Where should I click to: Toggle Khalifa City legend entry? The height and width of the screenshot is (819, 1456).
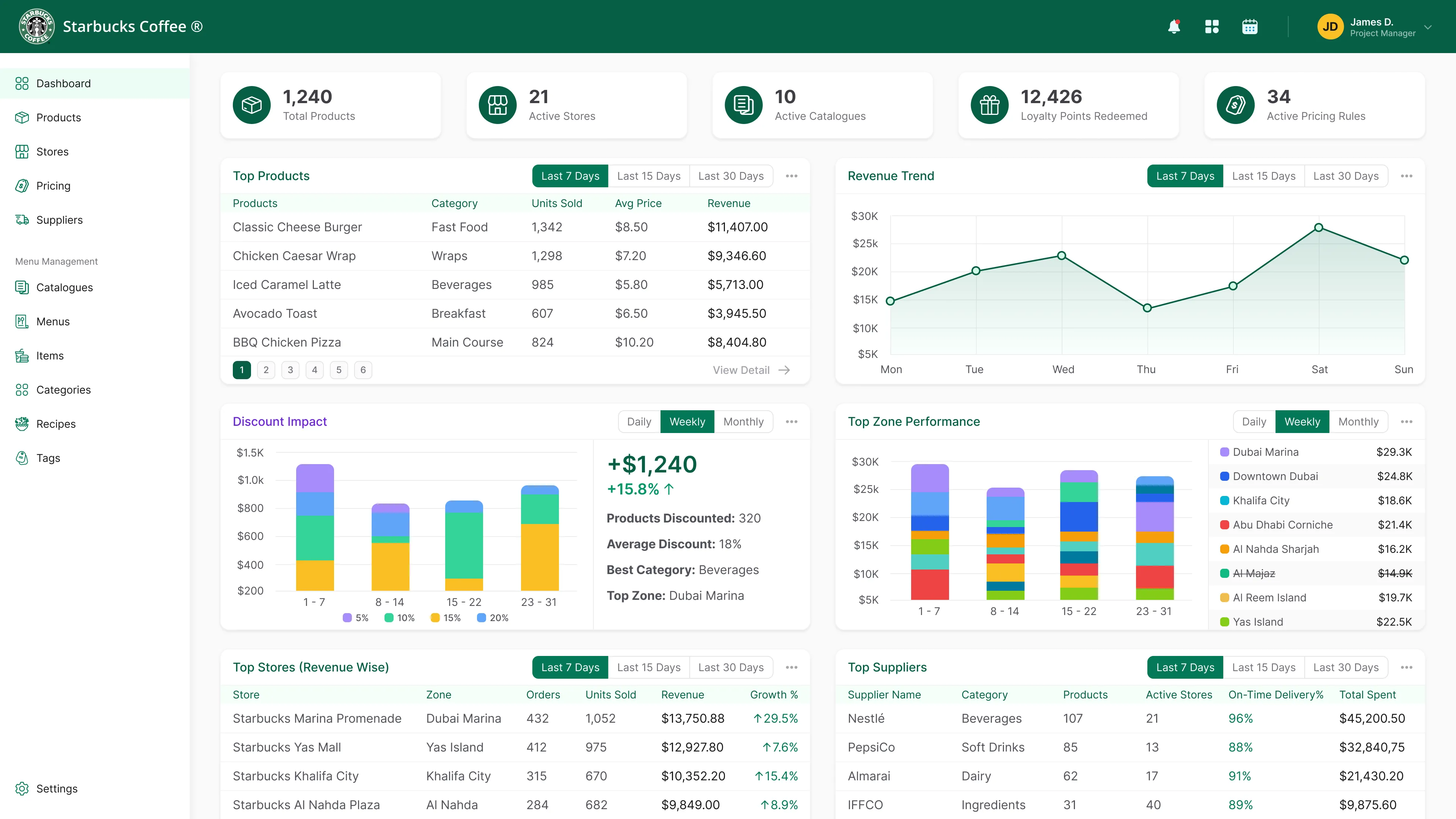1316,501
